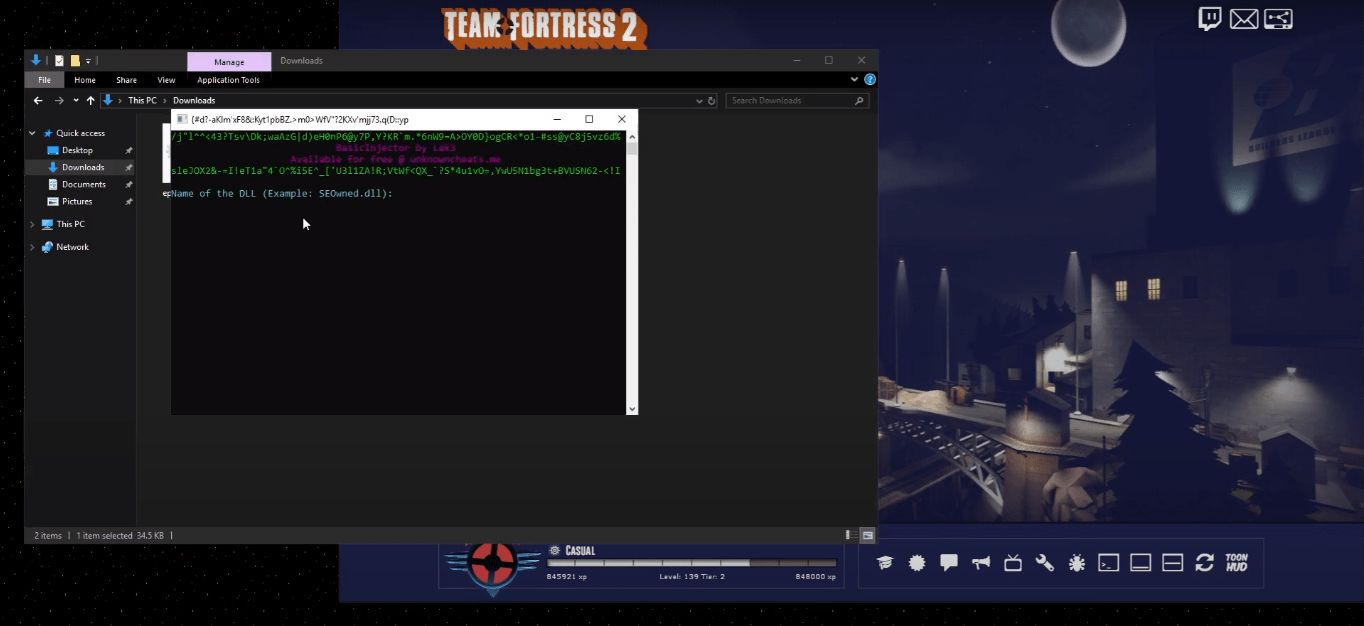
Task: Open Customize Quick Access Toolbar dropdown
Action: (x=88, y=61)
